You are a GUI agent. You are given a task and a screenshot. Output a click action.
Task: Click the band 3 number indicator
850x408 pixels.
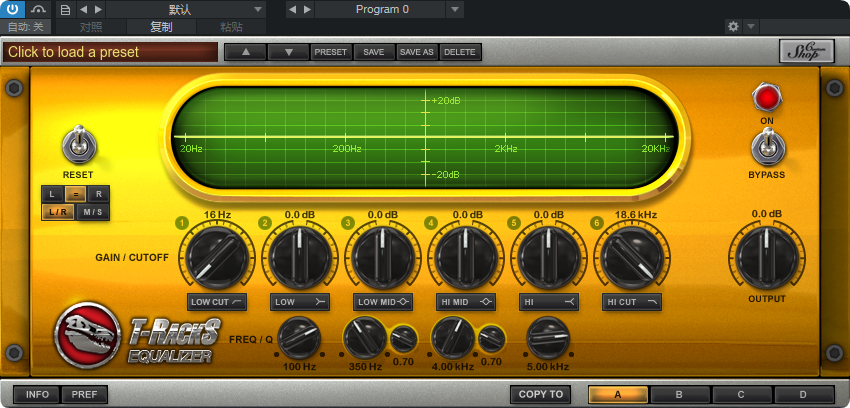[x=347, y=223]
